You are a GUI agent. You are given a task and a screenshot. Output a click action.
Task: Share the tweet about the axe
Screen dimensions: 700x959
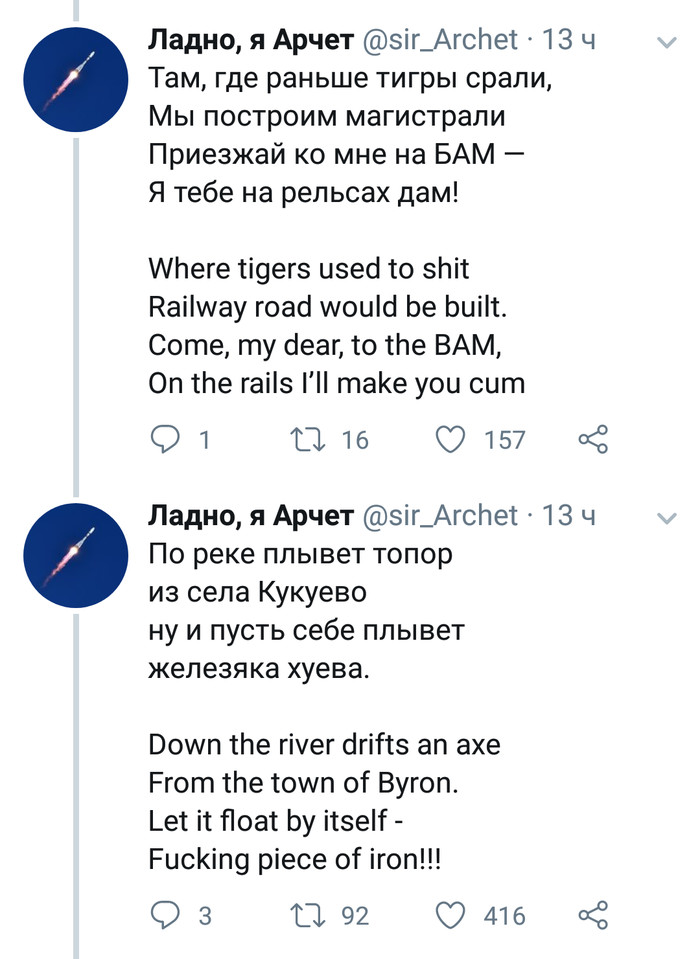(x=594, y=915)
